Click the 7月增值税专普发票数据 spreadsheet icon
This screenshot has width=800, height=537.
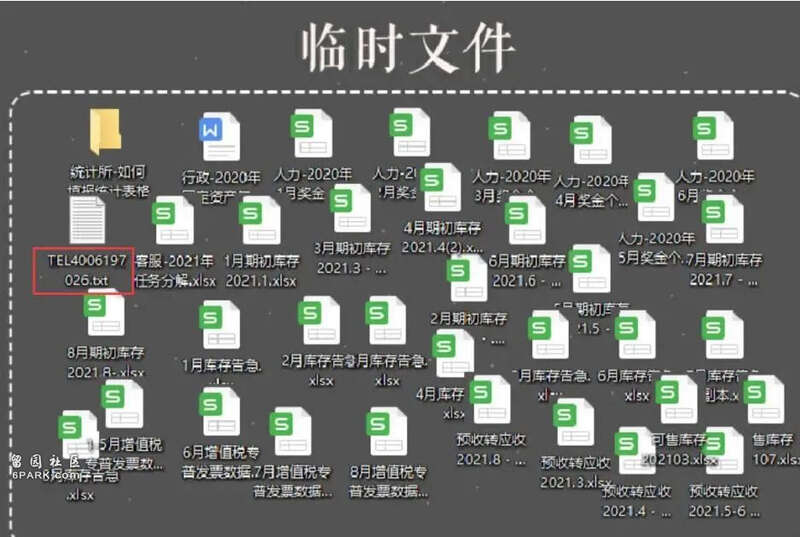[x=291, y=431]
